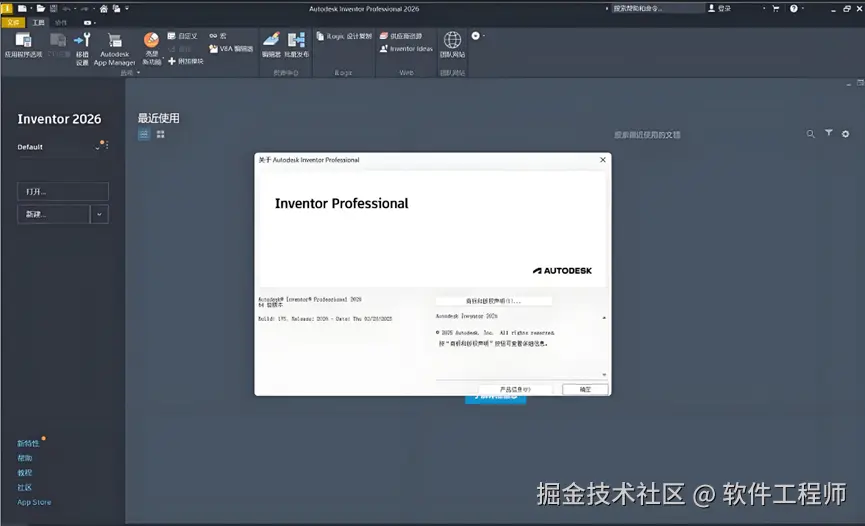Viewport: 865px width, 526px height.
Task: Click the scroll up arrow in About dialog text box
Action: coord(604,317)
